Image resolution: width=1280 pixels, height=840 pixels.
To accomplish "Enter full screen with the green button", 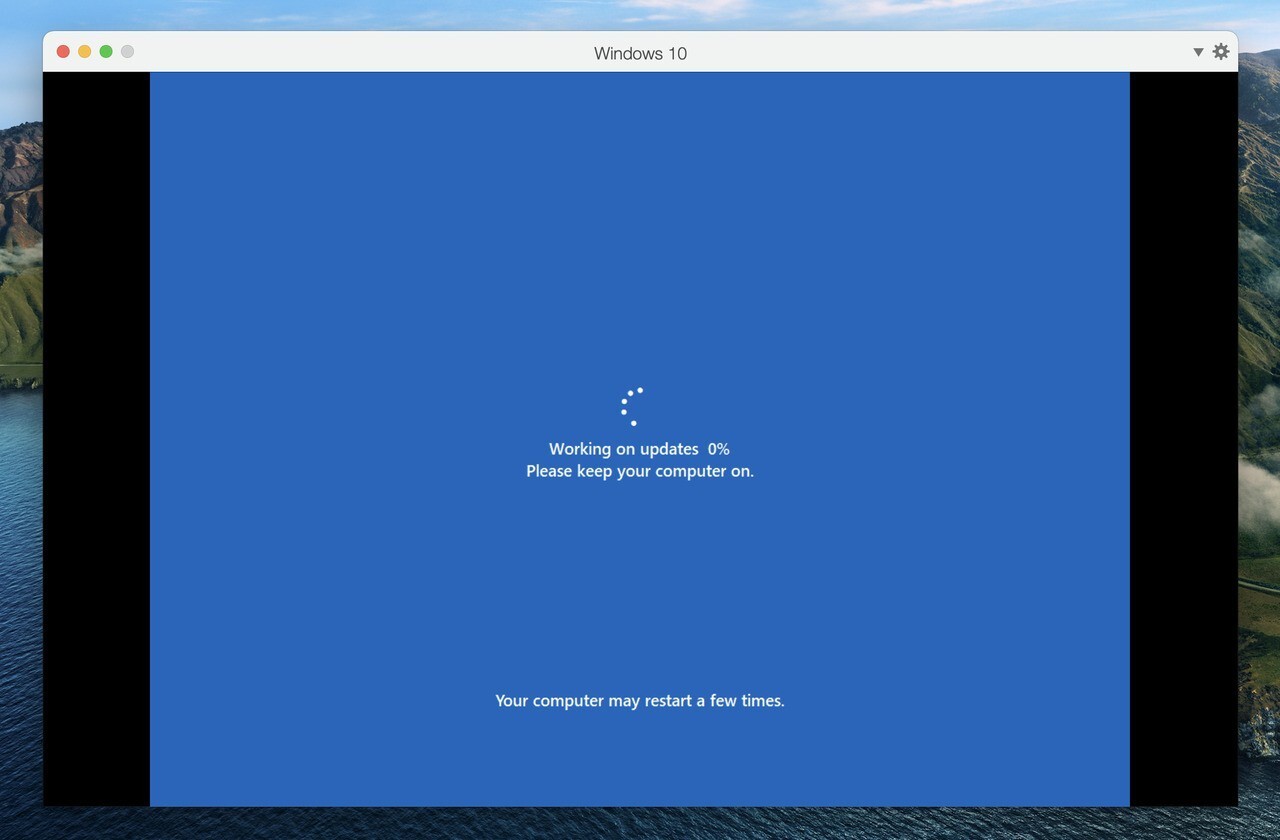I will click(106, 52).
